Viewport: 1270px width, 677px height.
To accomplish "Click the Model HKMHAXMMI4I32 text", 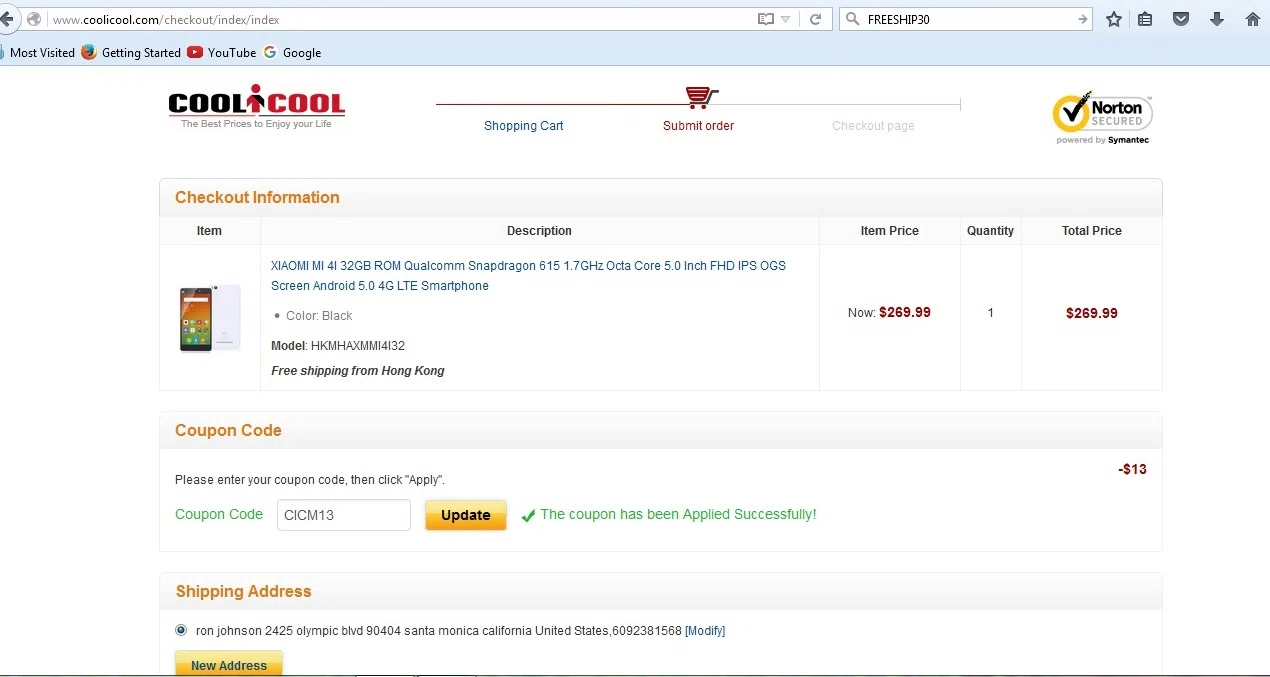I will 338,346.
